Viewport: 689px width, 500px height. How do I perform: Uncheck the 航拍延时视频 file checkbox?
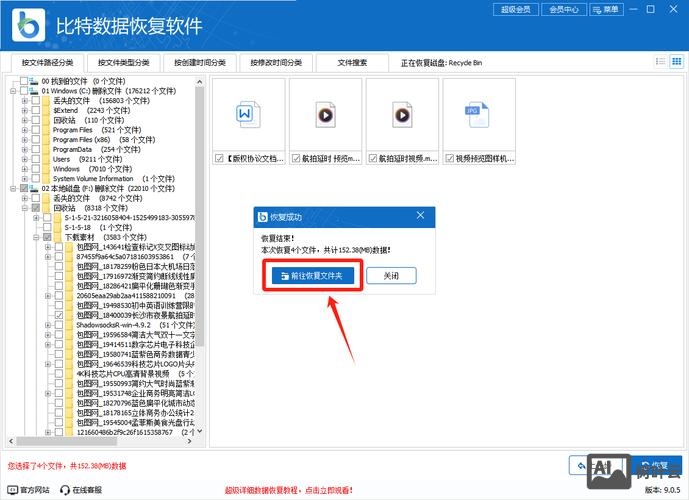(373, 158)
